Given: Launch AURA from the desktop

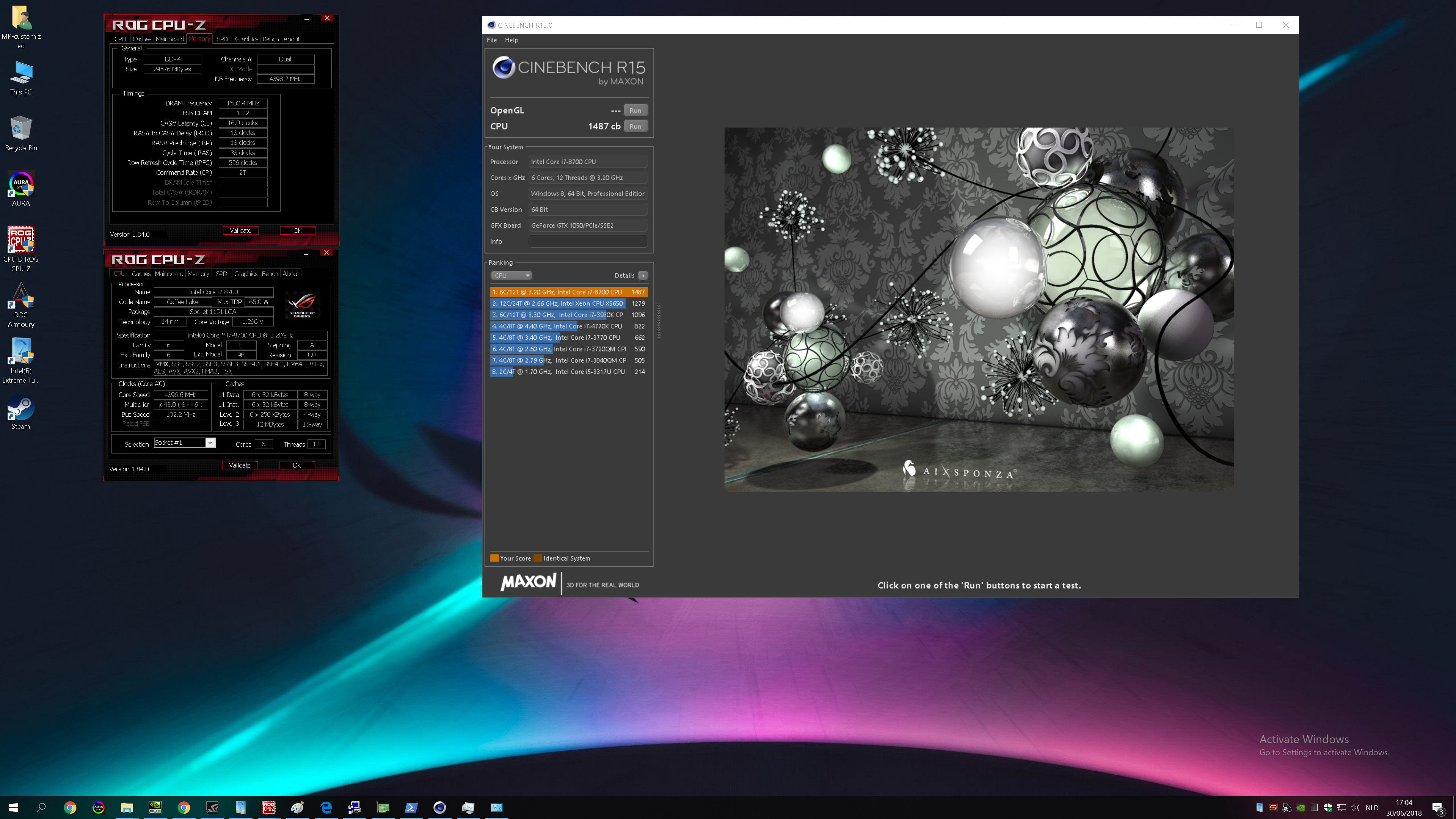Looking at the screenshot, I should [21, 189].
